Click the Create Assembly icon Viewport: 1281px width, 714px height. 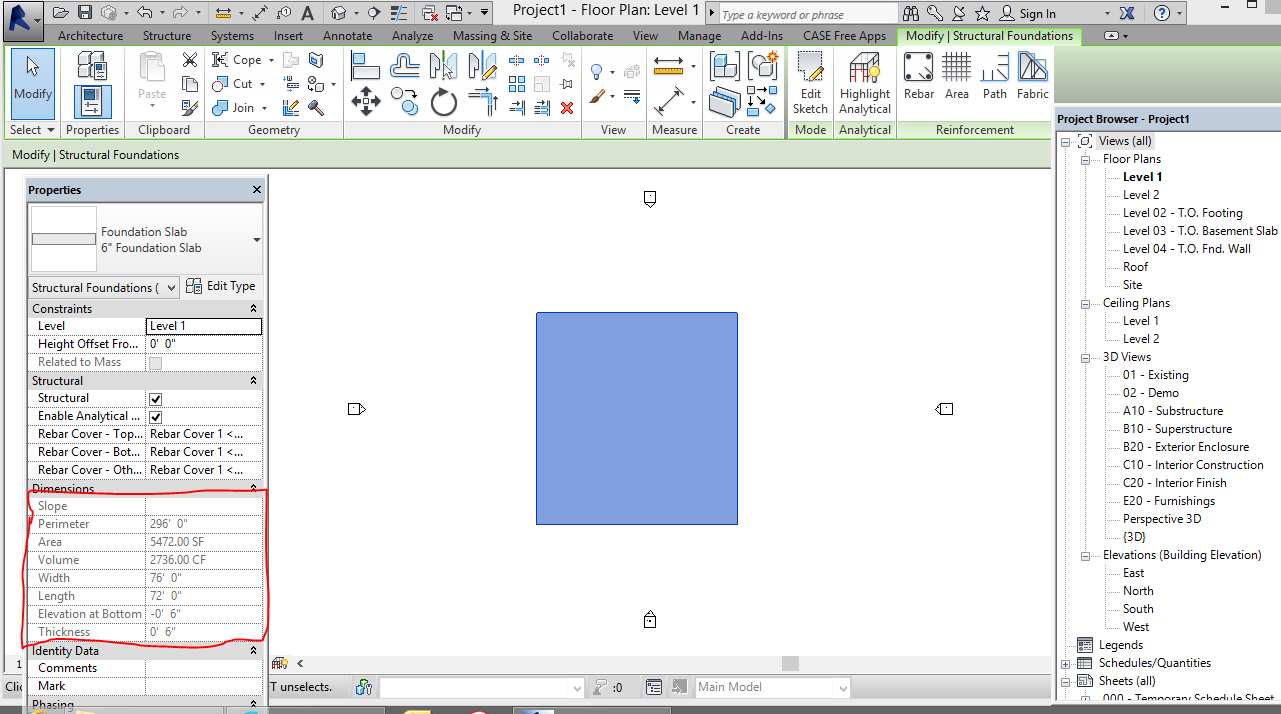point(724,66)
